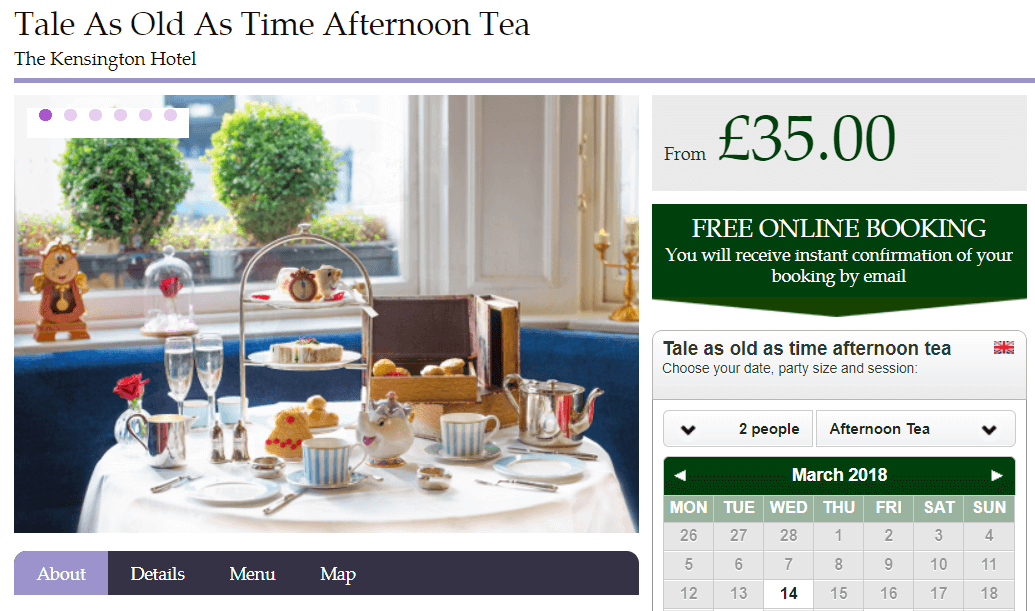
Task: Show the Map tab
Action: pos(338,573)
